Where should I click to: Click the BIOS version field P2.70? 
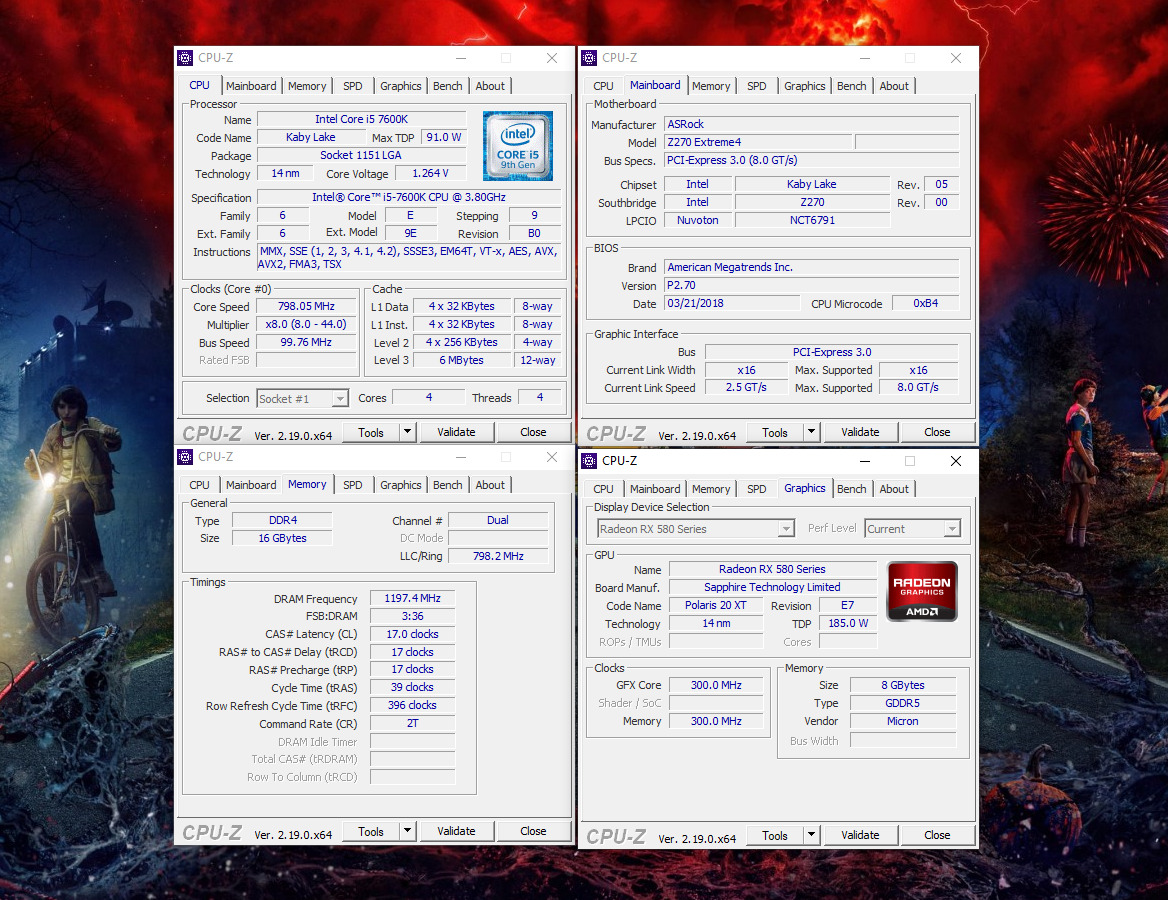[x=811, y=285]
